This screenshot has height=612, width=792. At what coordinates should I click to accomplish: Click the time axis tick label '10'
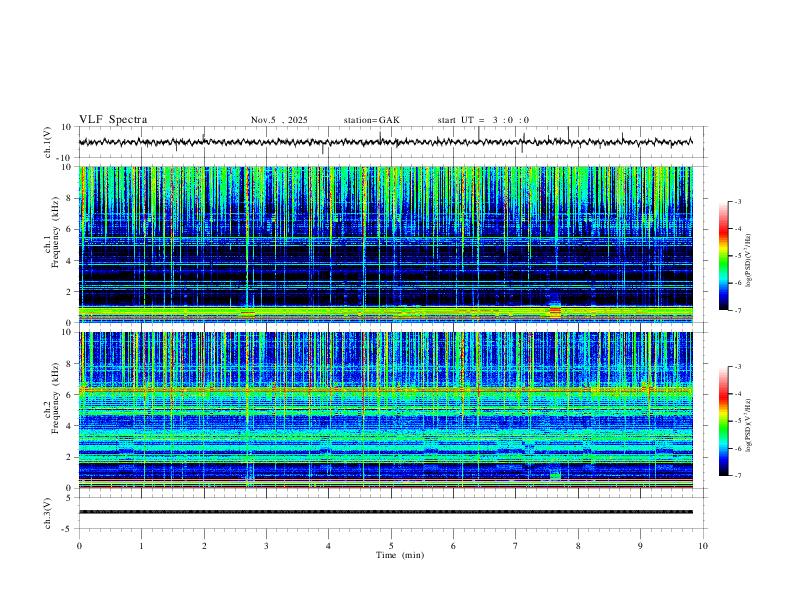click(x=703, y=546)
